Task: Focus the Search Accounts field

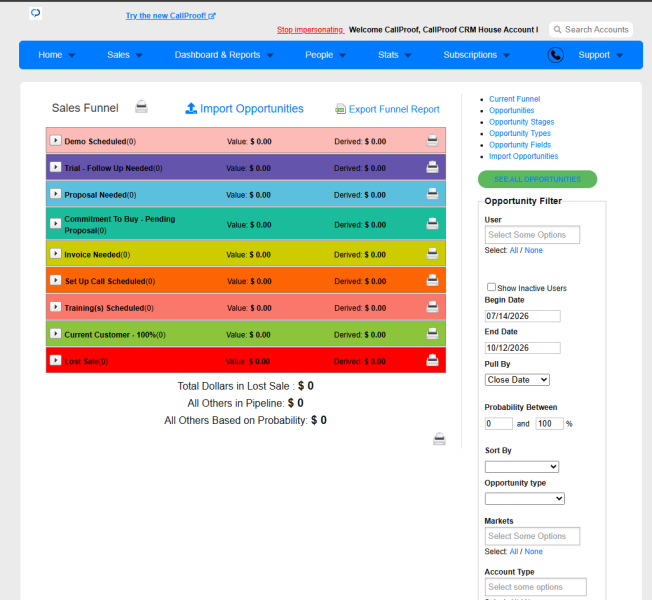Action: click(591, 30)
